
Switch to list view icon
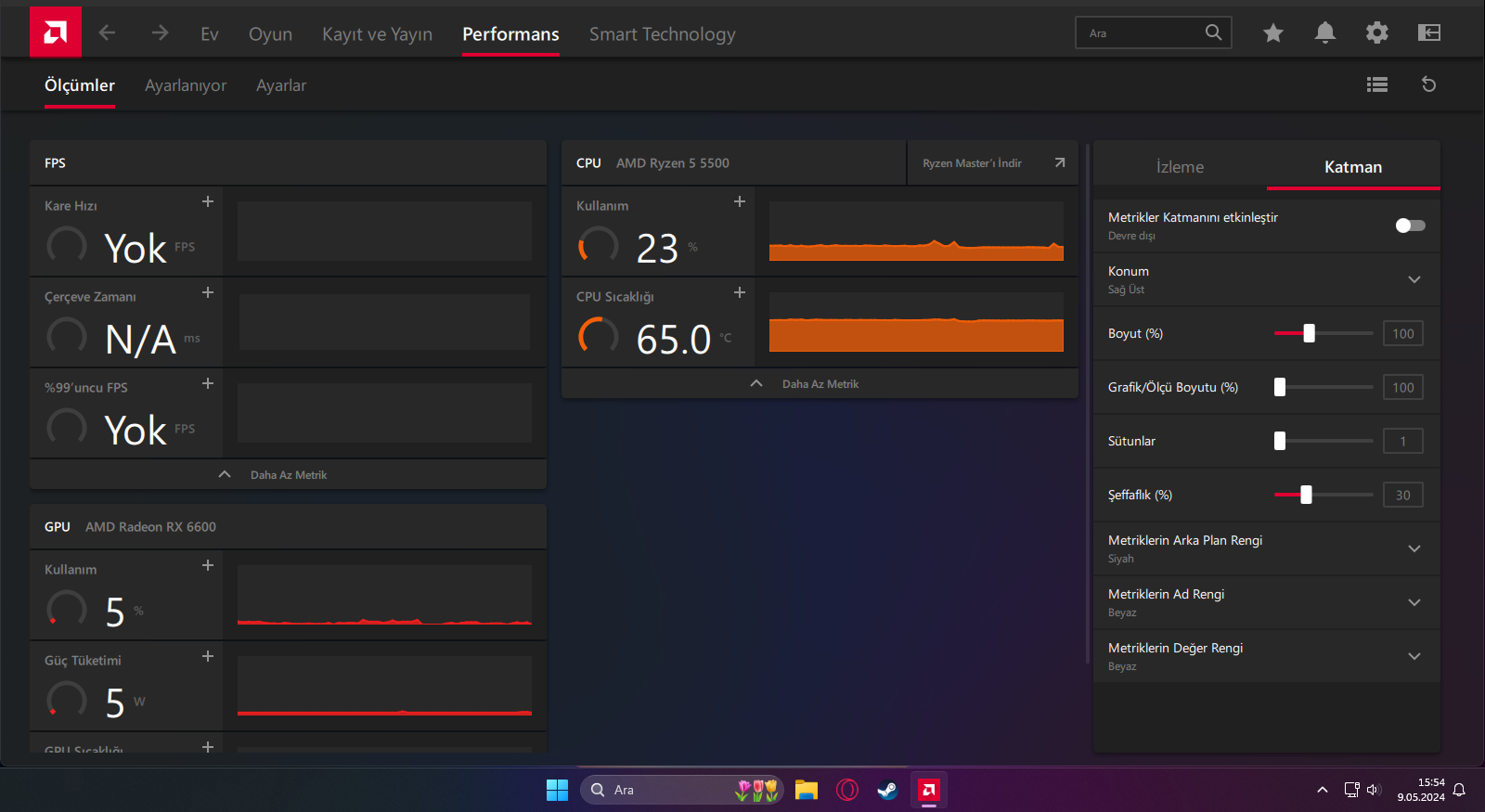(1377, 84)
